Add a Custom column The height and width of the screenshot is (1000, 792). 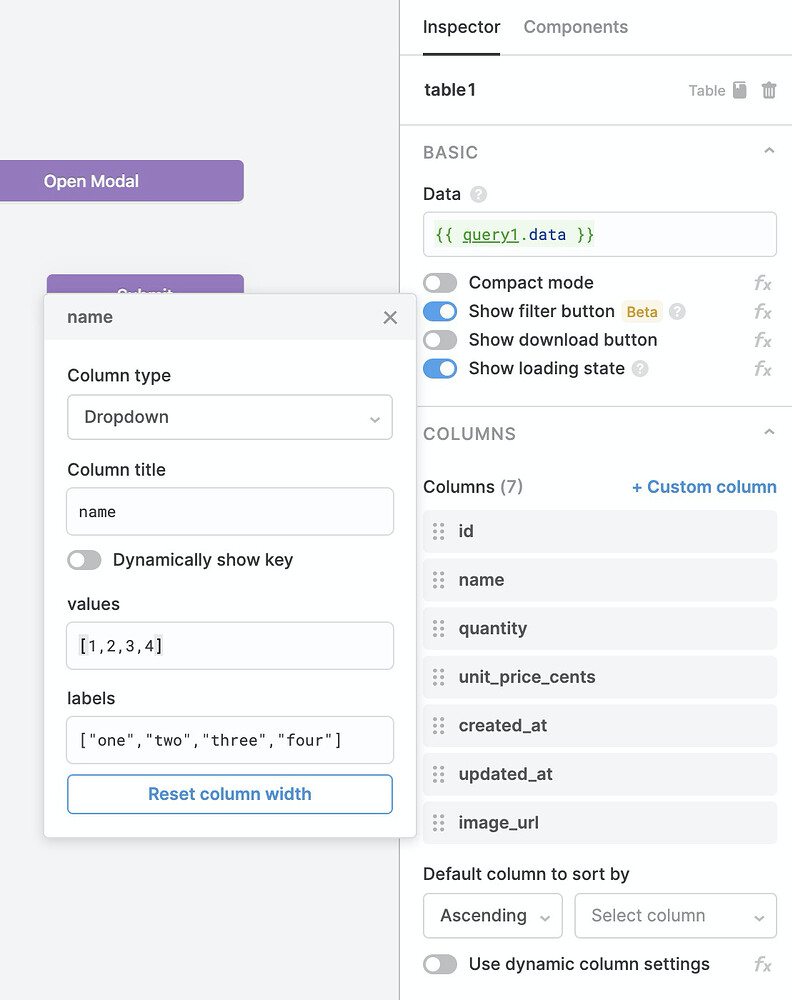point(704,487)
